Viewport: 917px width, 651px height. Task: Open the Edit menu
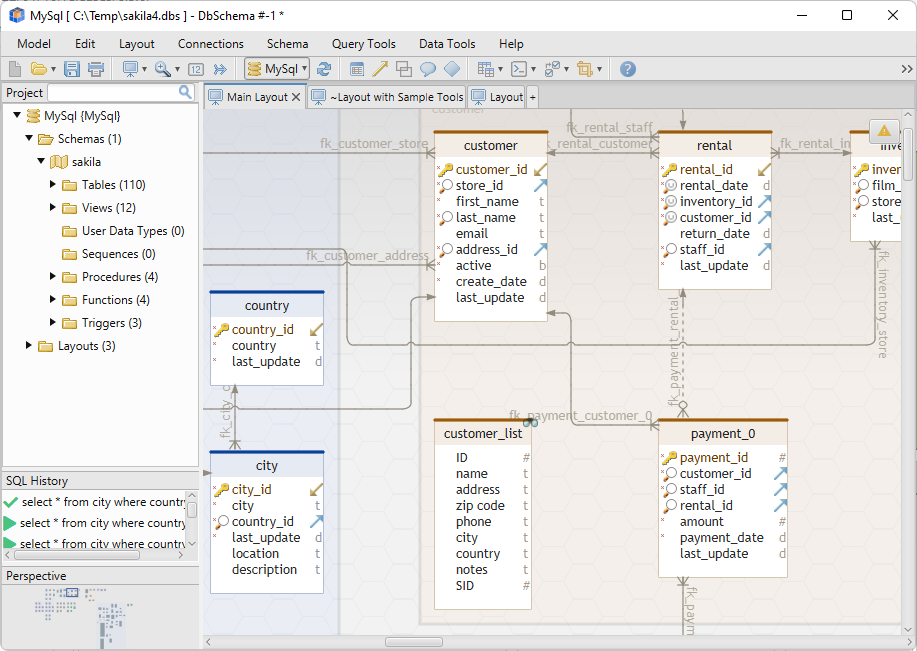coord(85,44)
